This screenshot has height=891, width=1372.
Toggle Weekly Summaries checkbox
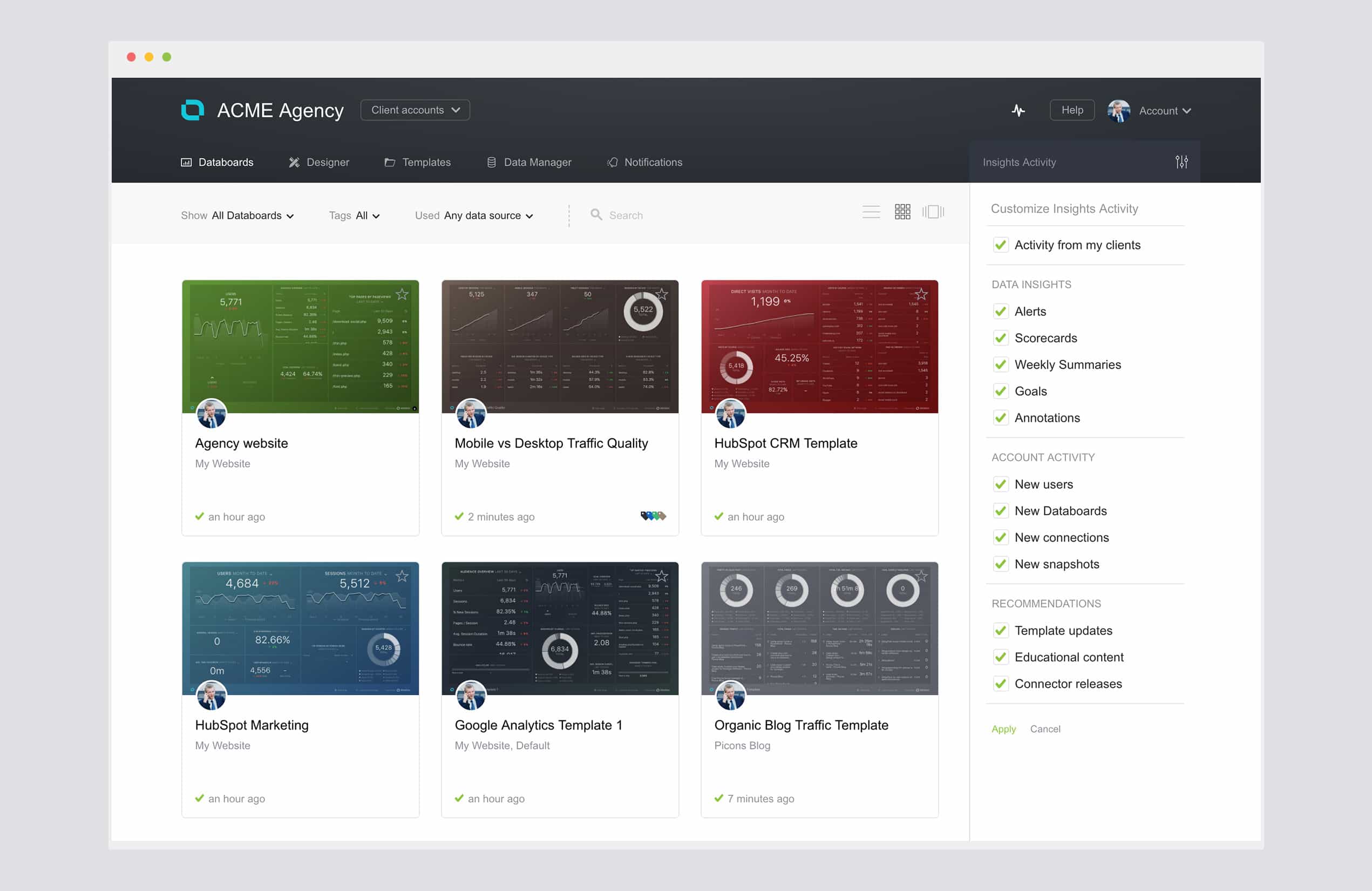(1001, 364)
